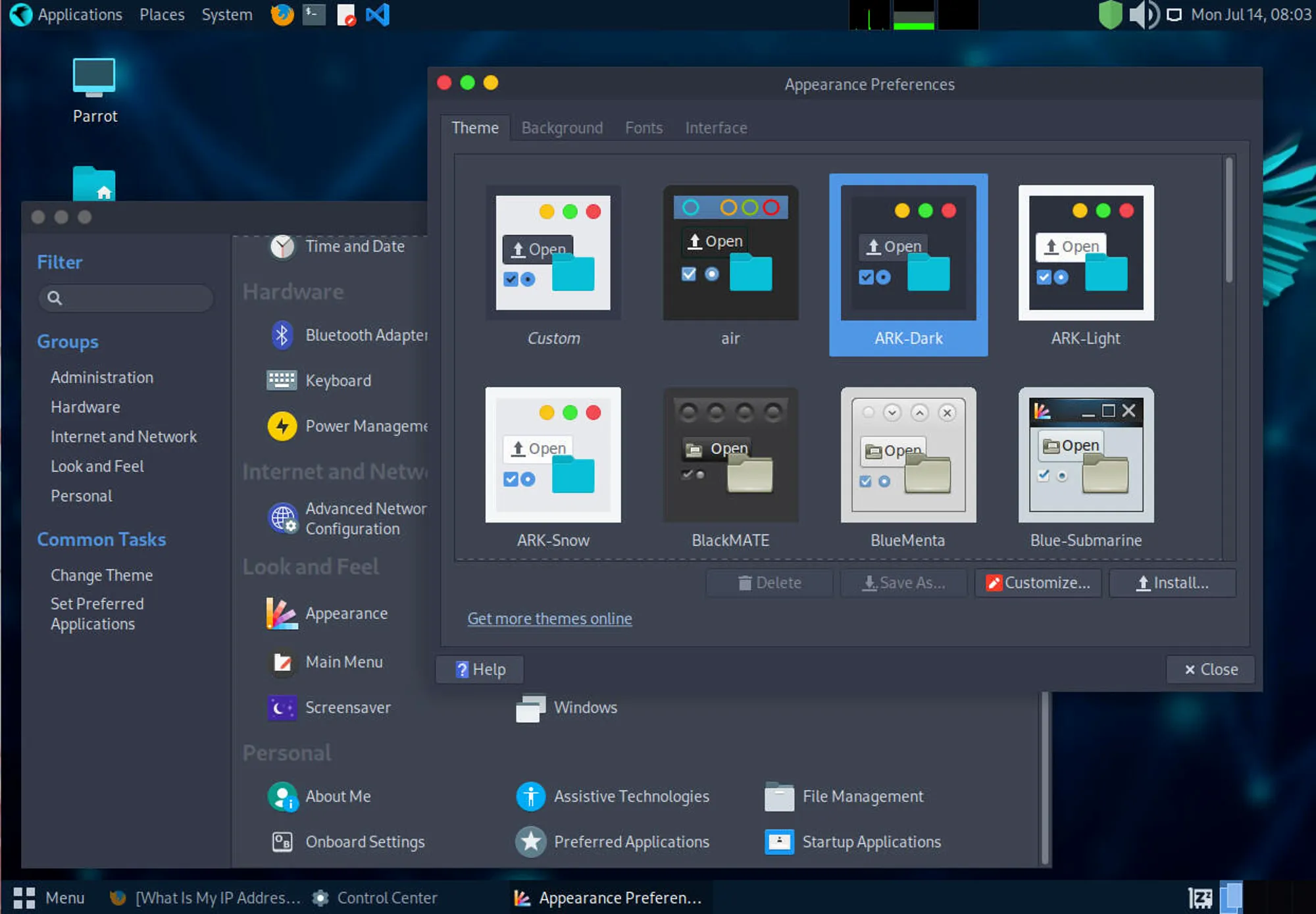Click the Install... theme button
The width and height of the screenshot is (1316, 914).
1173,583
